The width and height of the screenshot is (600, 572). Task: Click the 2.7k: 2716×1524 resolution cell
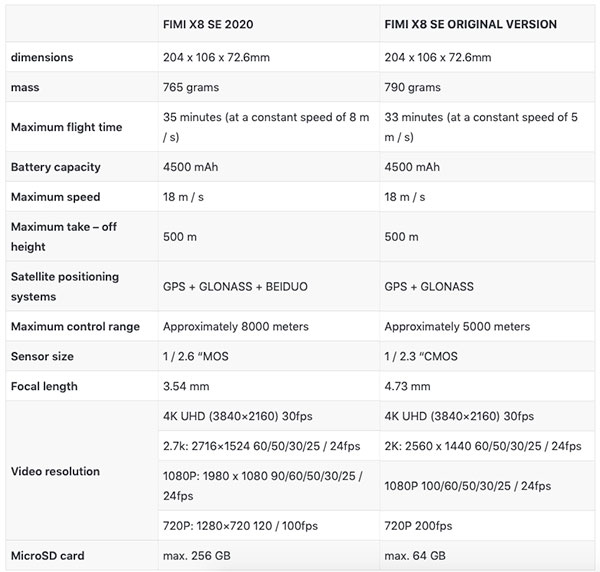(x=261, y=445)
